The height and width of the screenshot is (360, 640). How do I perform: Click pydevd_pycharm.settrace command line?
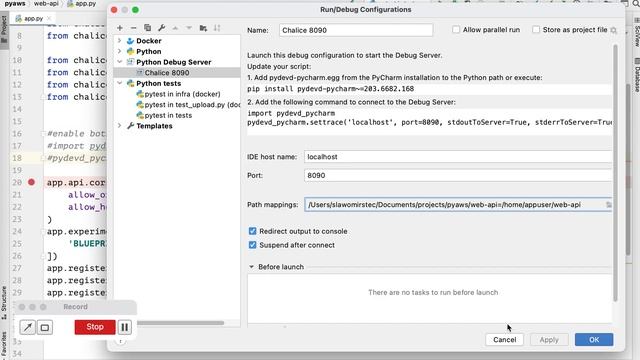point(429,122)
